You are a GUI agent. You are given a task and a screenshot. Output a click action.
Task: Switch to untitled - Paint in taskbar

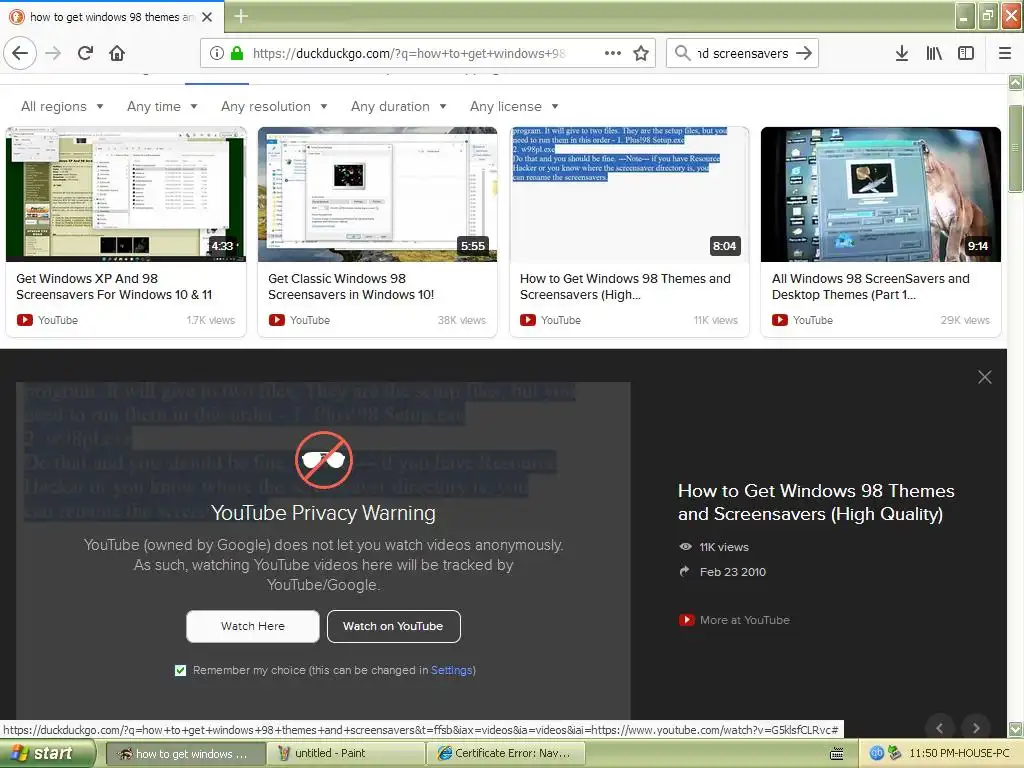coord(345,754)
